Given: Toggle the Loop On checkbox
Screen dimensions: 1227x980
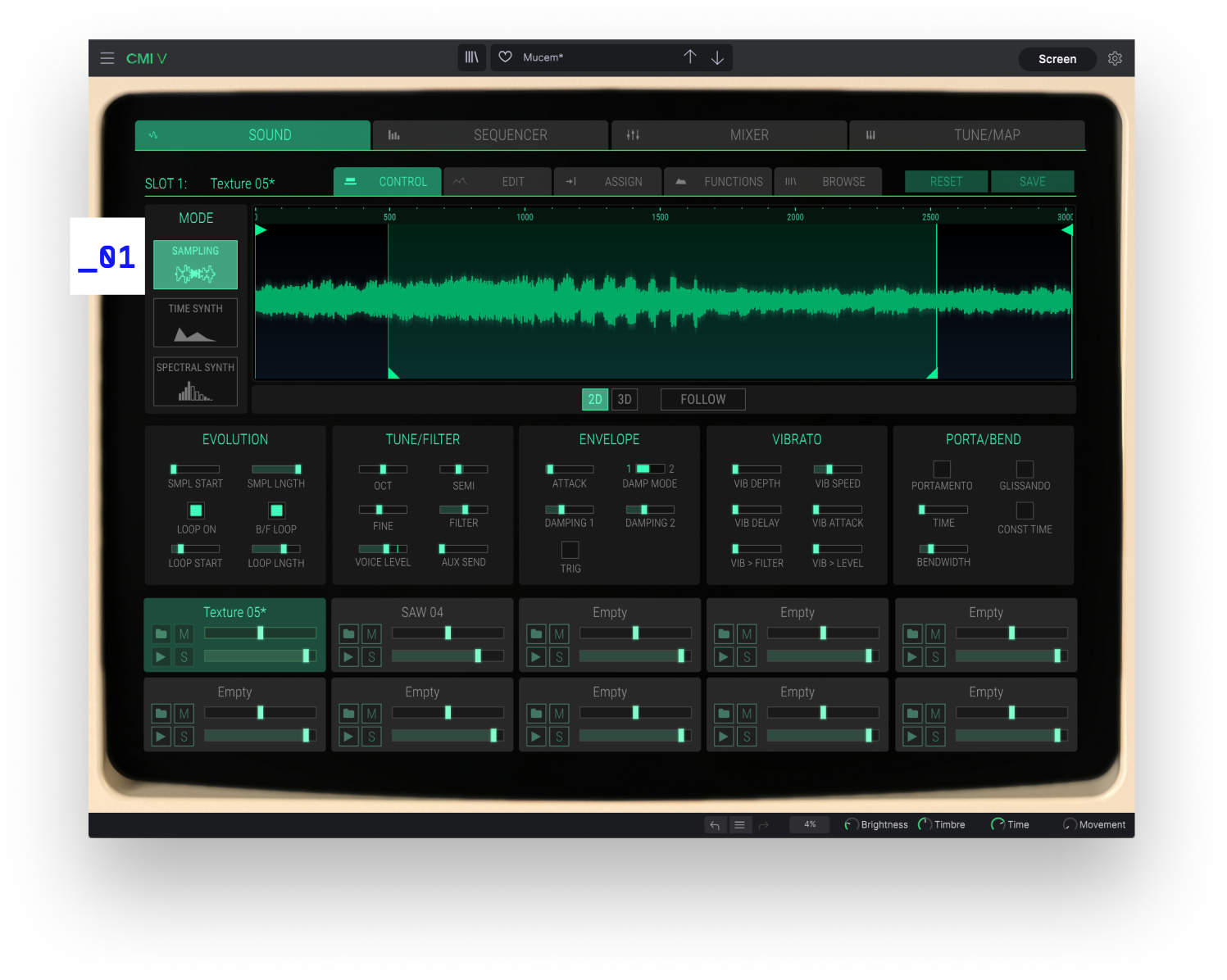Looking at the screenshot, I should [196, 510].
